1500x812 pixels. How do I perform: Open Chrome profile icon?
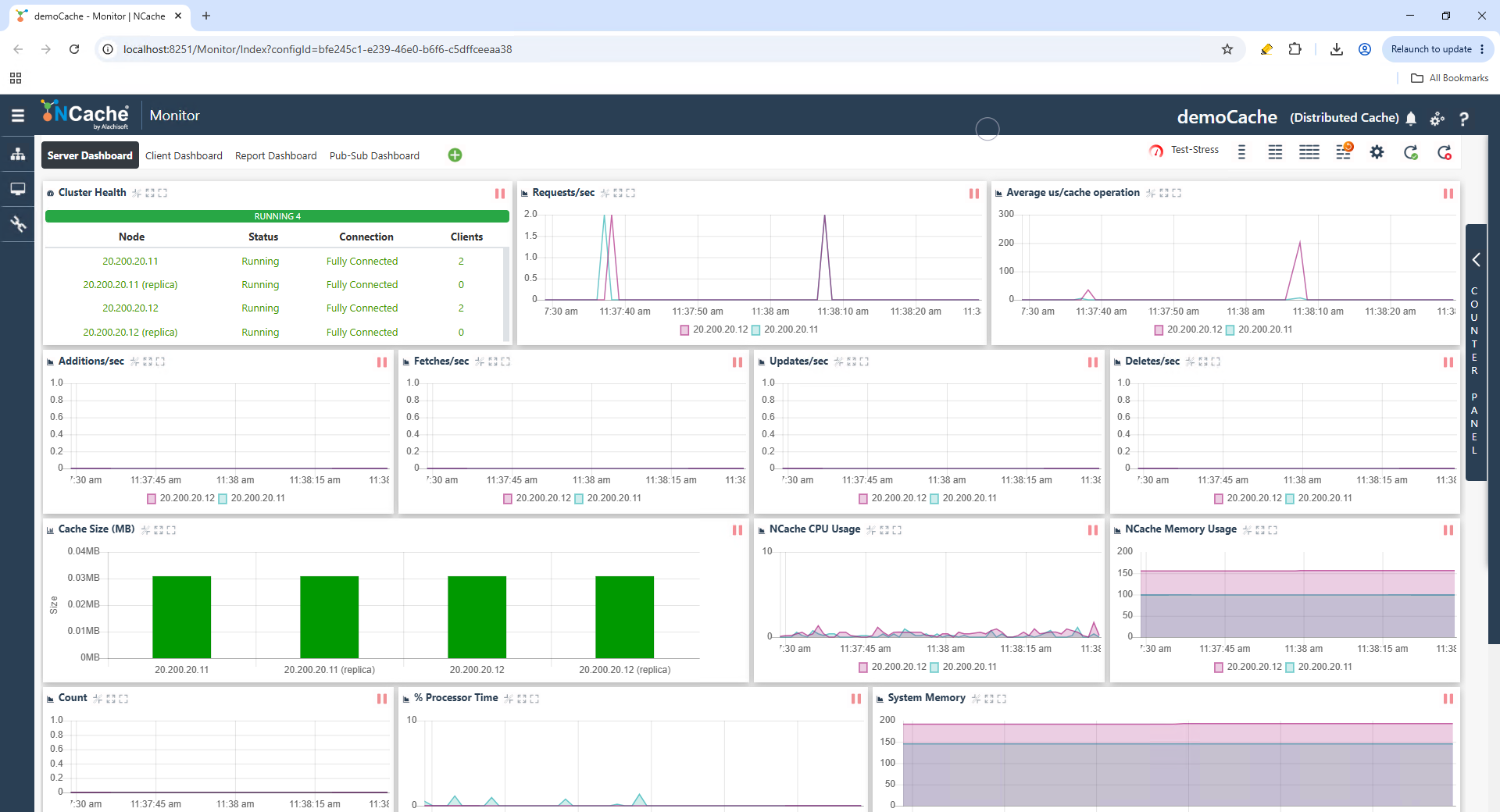[1365, 49]
